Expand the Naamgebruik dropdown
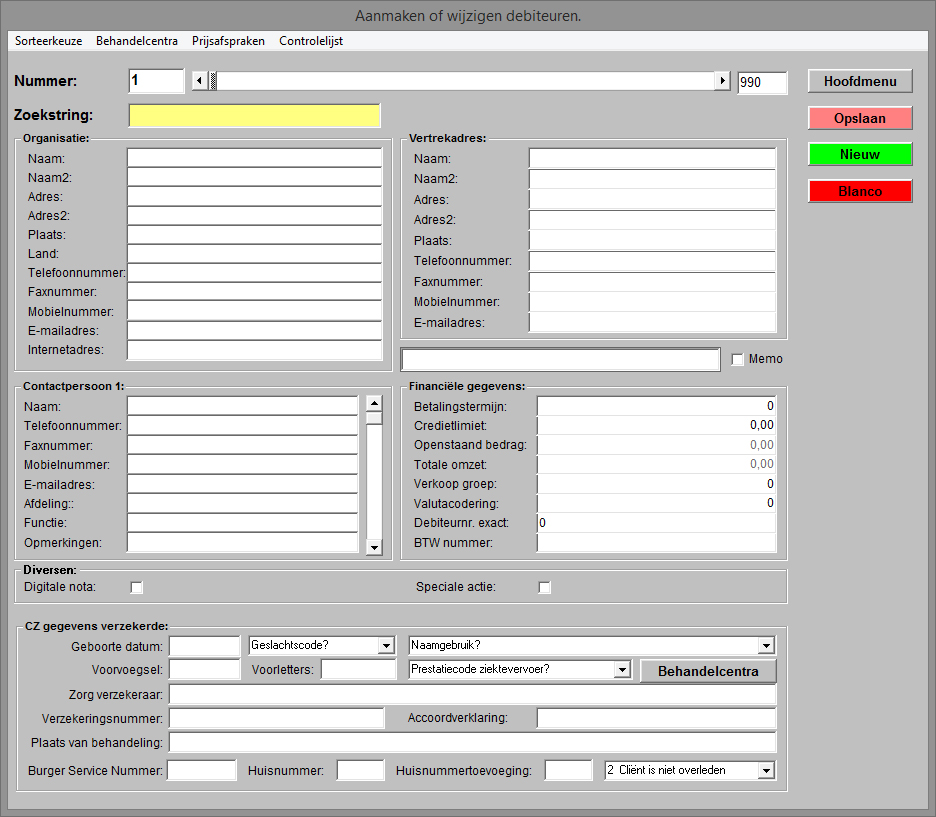The height and width of the screenshot is (817, 936). point(766,646)
